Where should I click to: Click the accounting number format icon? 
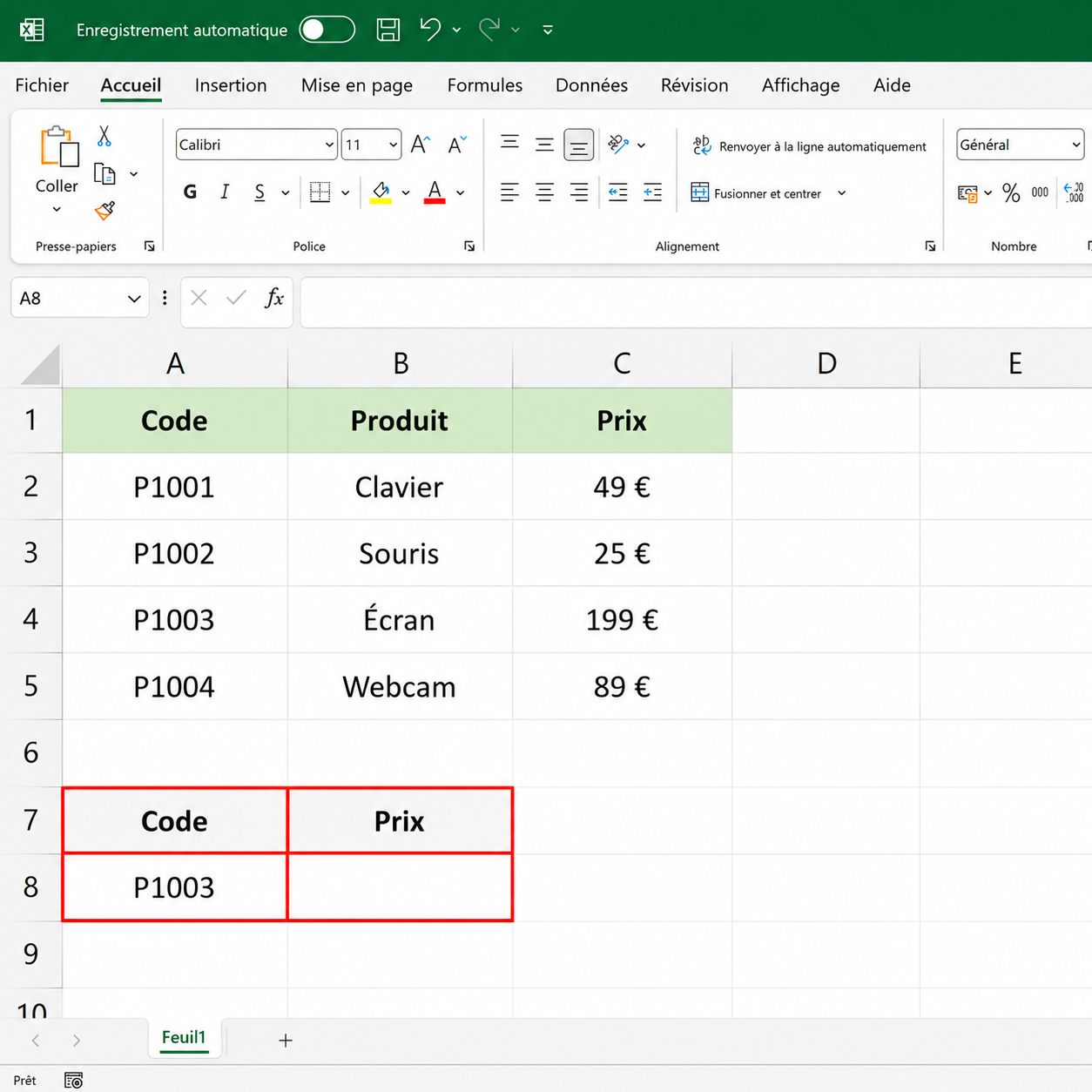[x=967, y=193]
